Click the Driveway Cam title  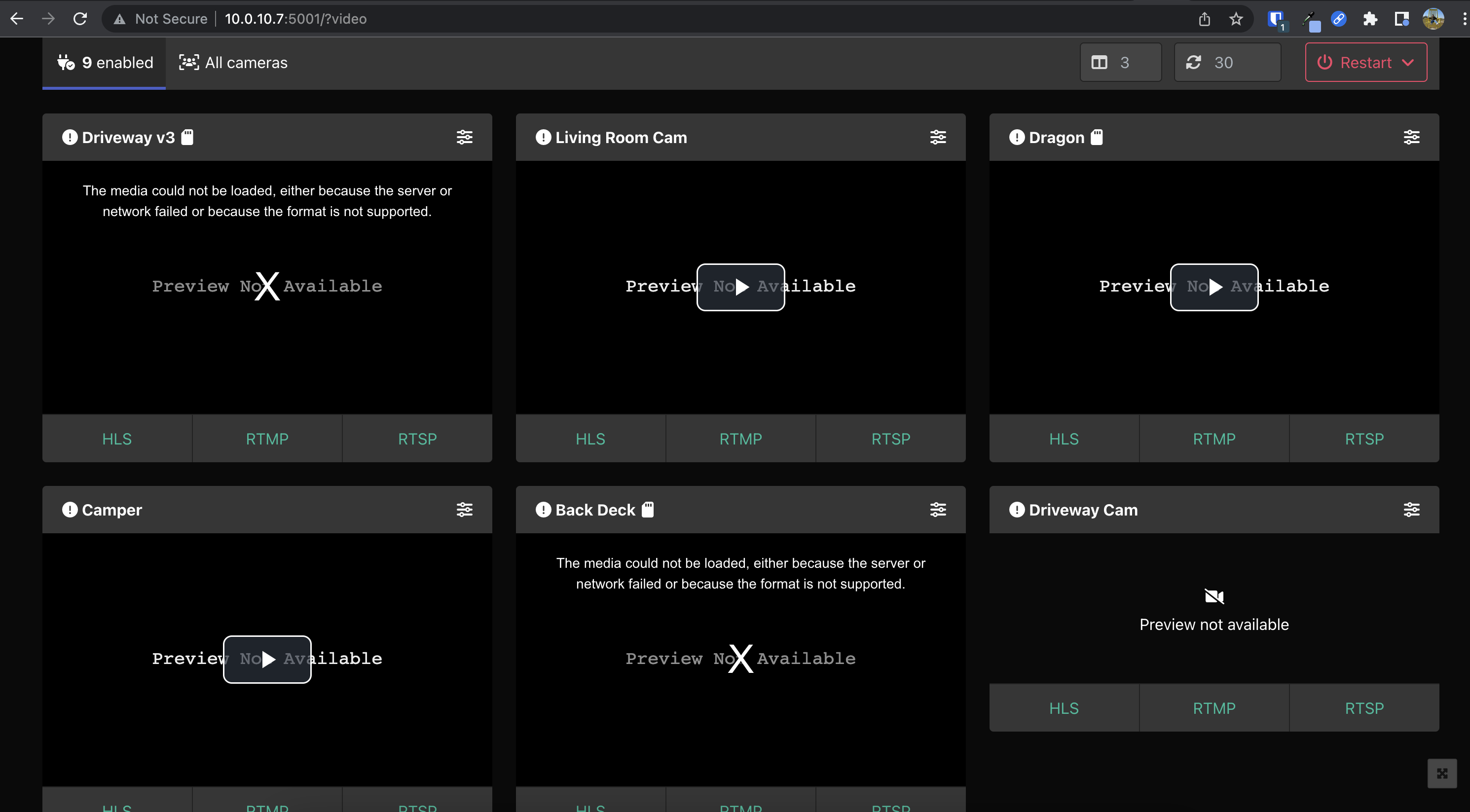click(x=1084, y=510)
